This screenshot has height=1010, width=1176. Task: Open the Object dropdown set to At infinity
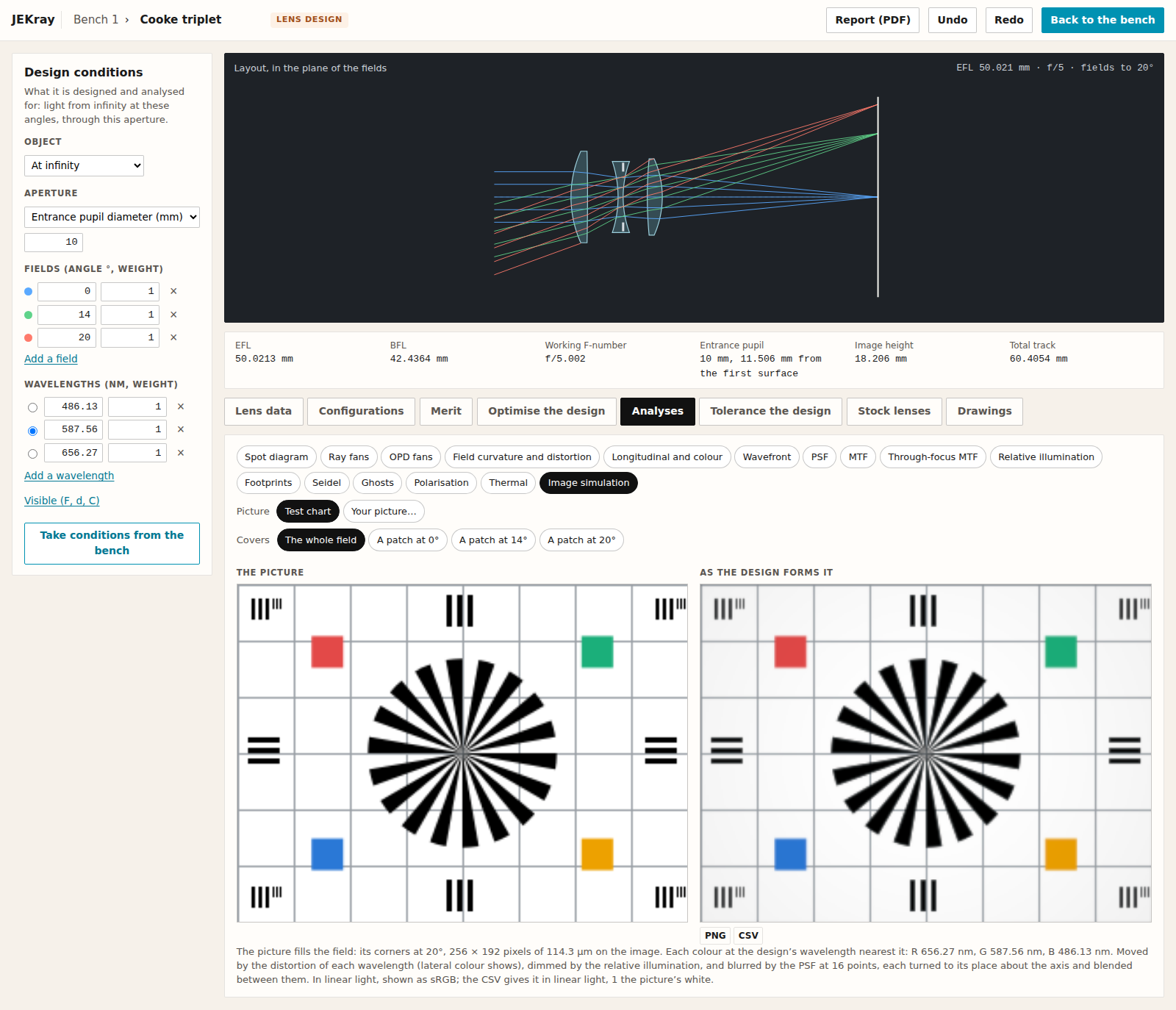point(84,165)
